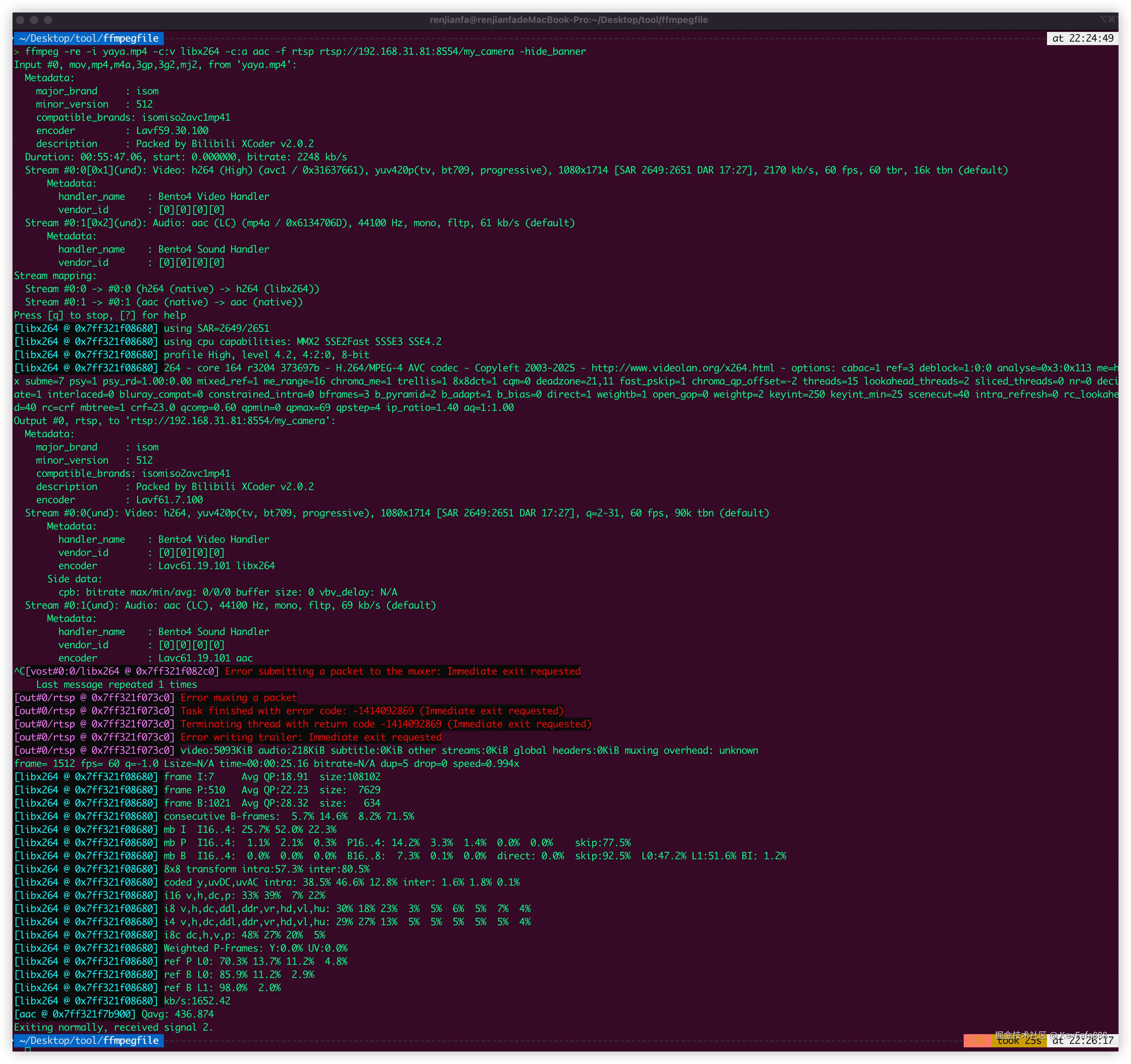Click the 'Exiting normally, received signal 2' line
This screenshot has height=1064, width=1131.
click(x=113, y=1027)
